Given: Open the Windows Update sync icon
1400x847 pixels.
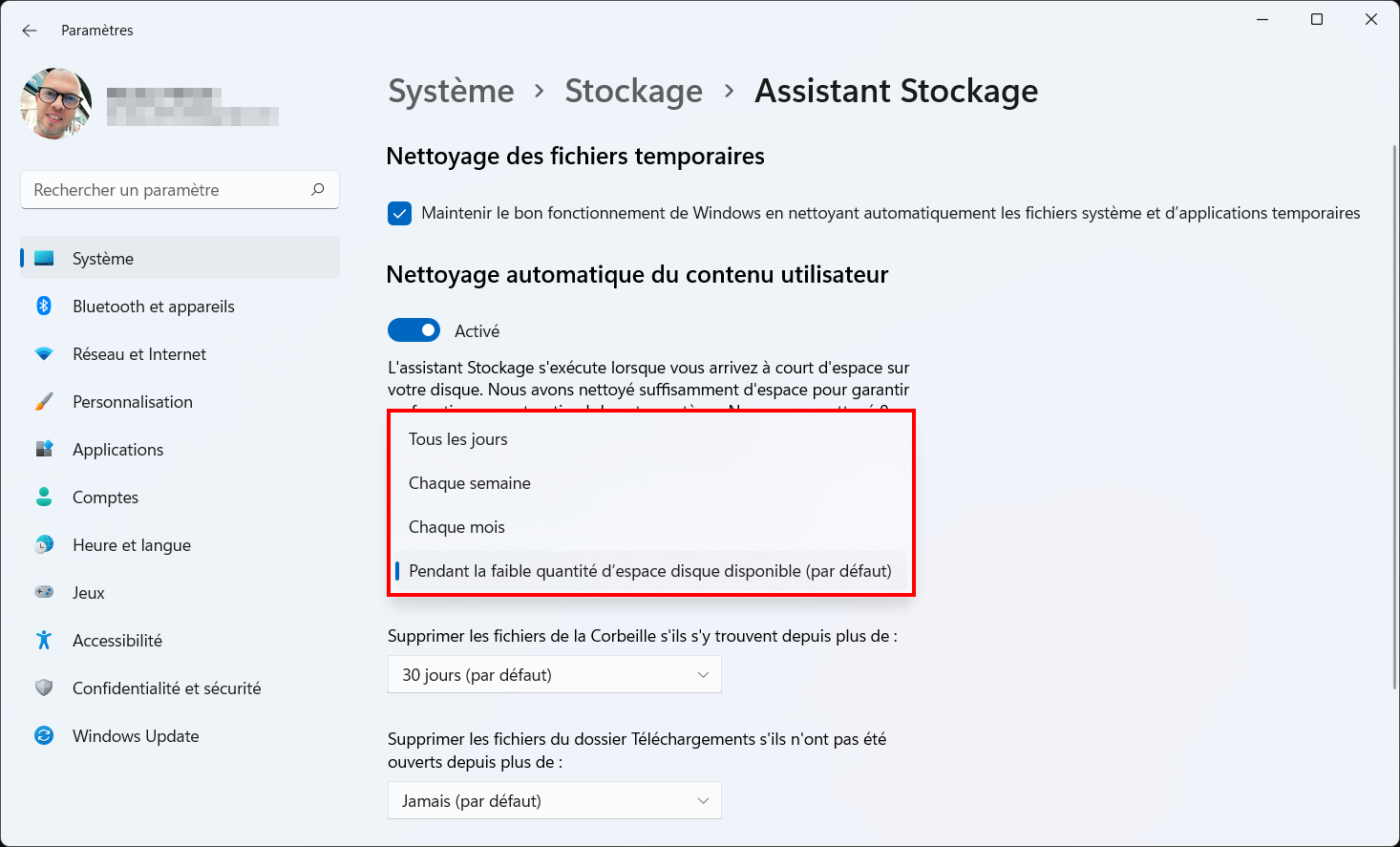Looking at the screenshot, I should 44,735.
